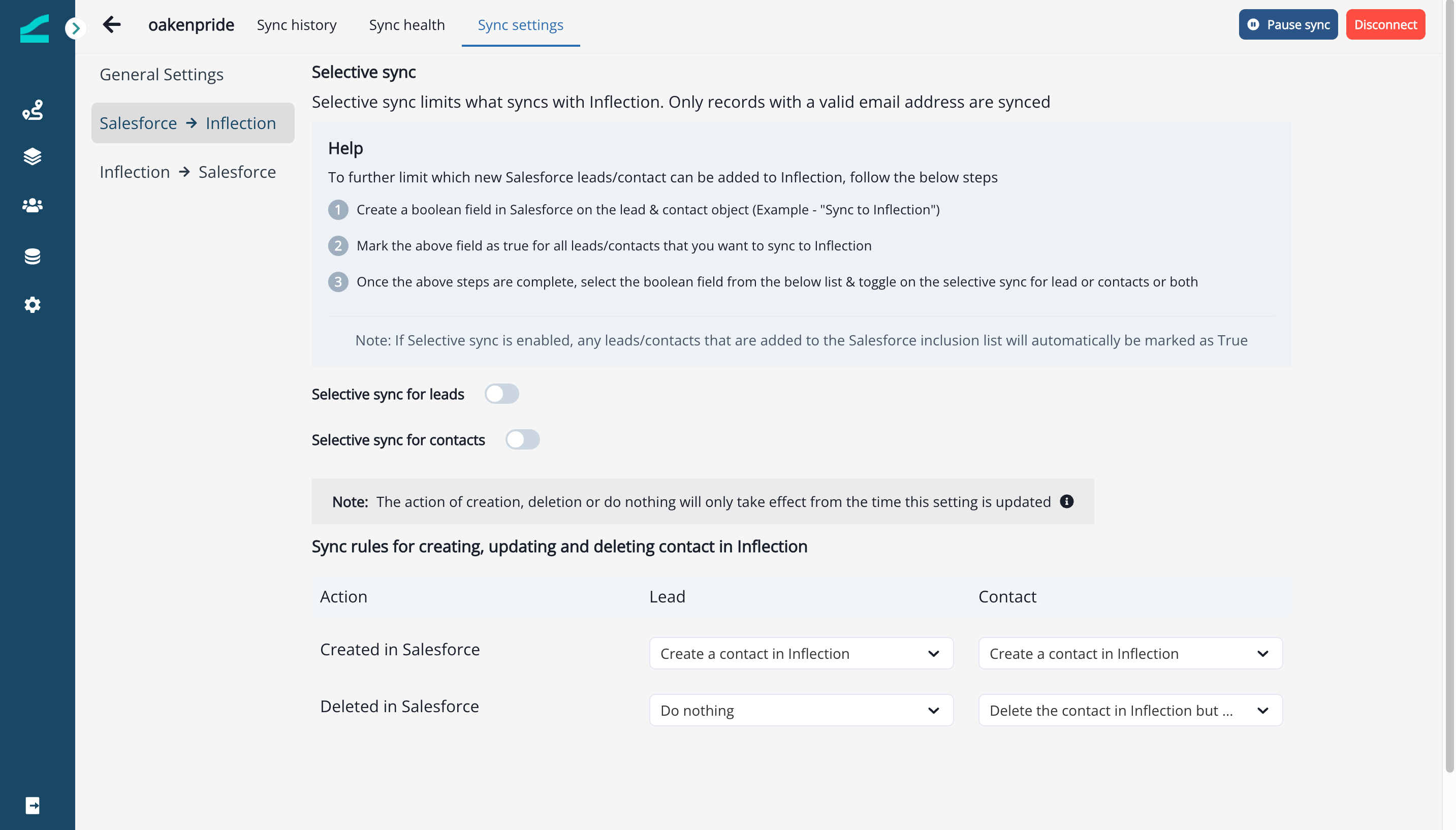The width and height of the screenshot is (1456, 830).
Task: Expand the sidebar with chevron button
Action: coord(75,28)
